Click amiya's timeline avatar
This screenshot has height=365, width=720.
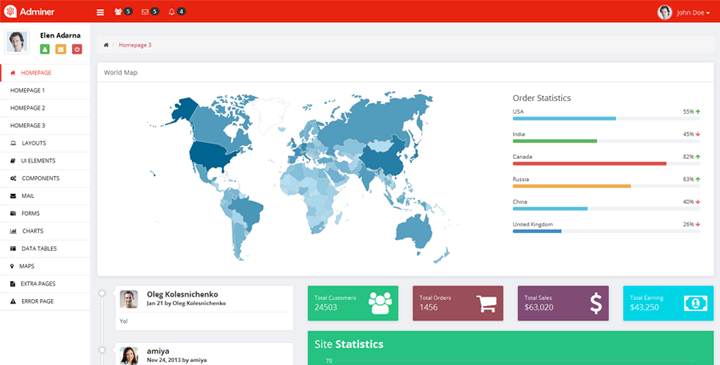pyautogui.click(x=129, y=356)
